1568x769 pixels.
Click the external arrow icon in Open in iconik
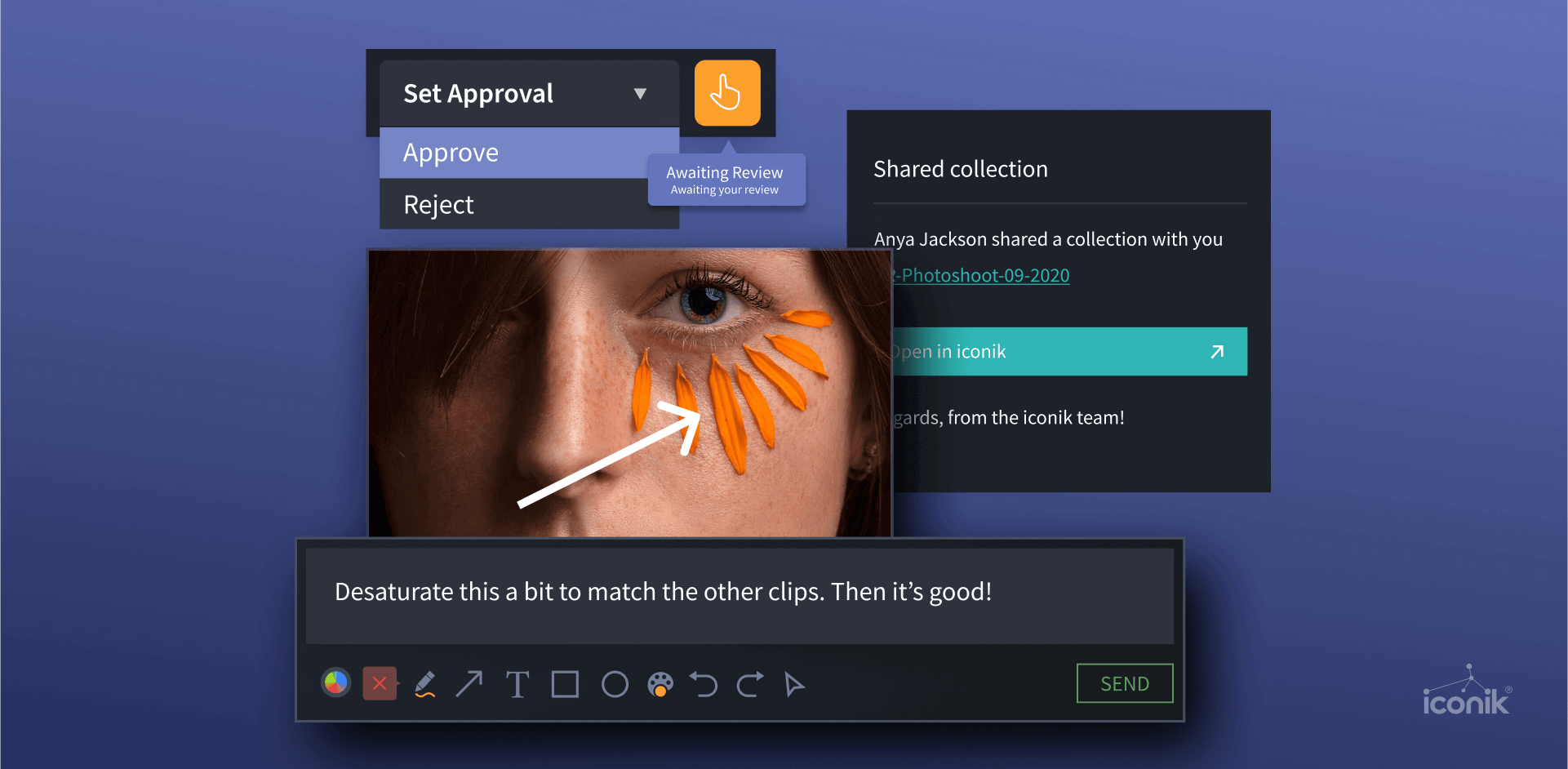pyautogui.click(x=1217, y=352)
